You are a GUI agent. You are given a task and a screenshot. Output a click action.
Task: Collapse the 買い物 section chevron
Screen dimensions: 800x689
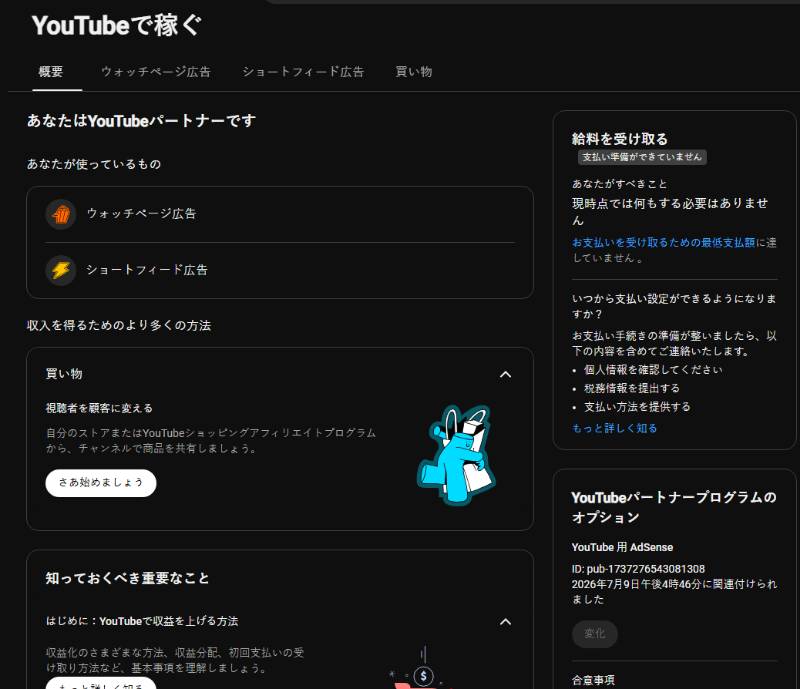tap(505, 375)
